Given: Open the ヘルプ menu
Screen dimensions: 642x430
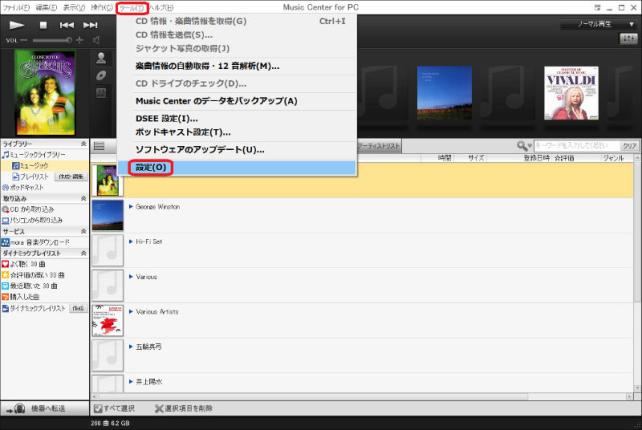Looking at the screenshot, I should pyautogui.click(x=161, y=8).
